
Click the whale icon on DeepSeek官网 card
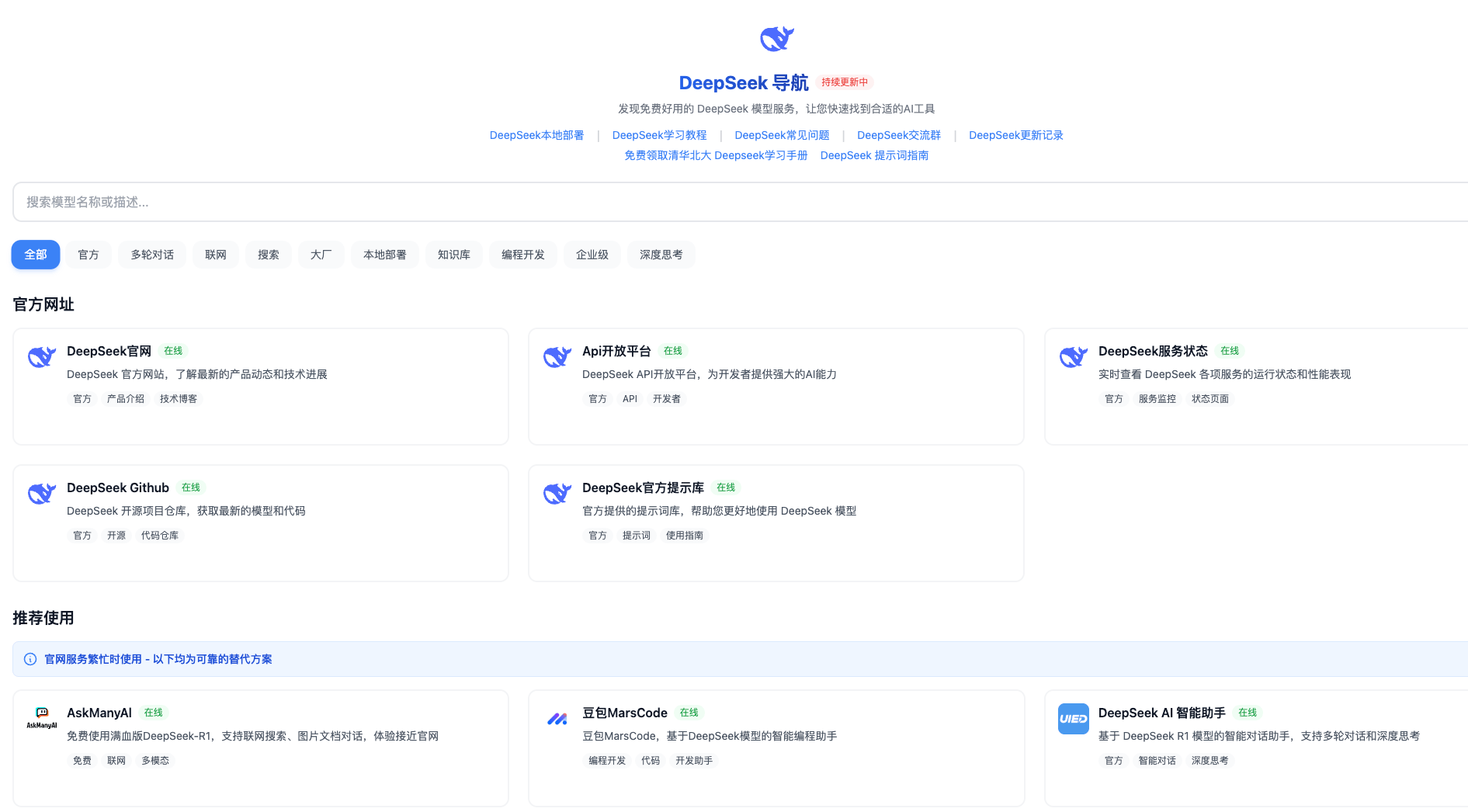[42, 356]
